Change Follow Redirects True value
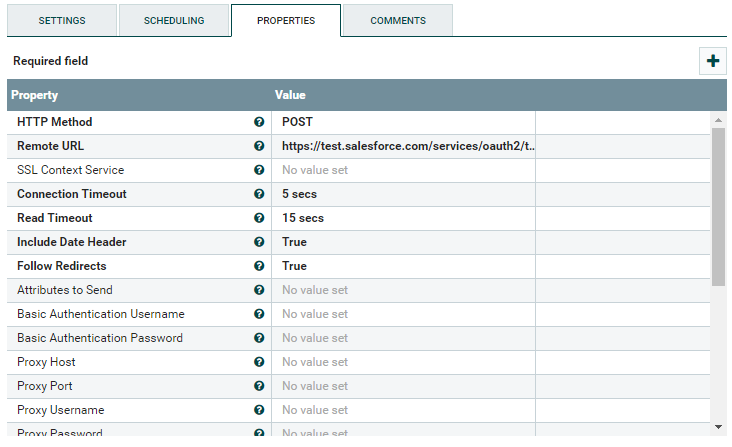 pos(403,266)
